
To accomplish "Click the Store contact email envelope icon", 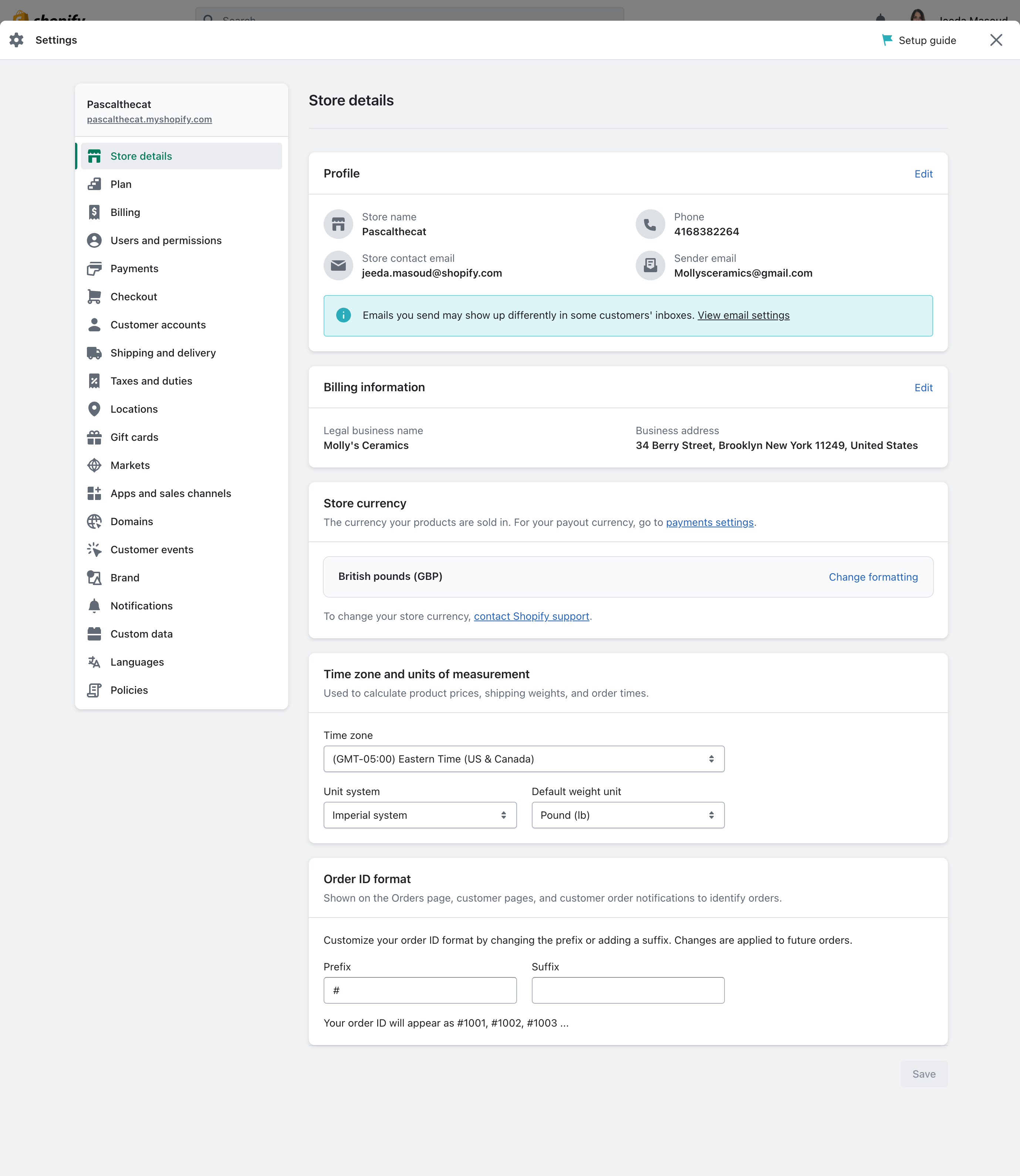I will pyautogui.click(x=339, y=266).
